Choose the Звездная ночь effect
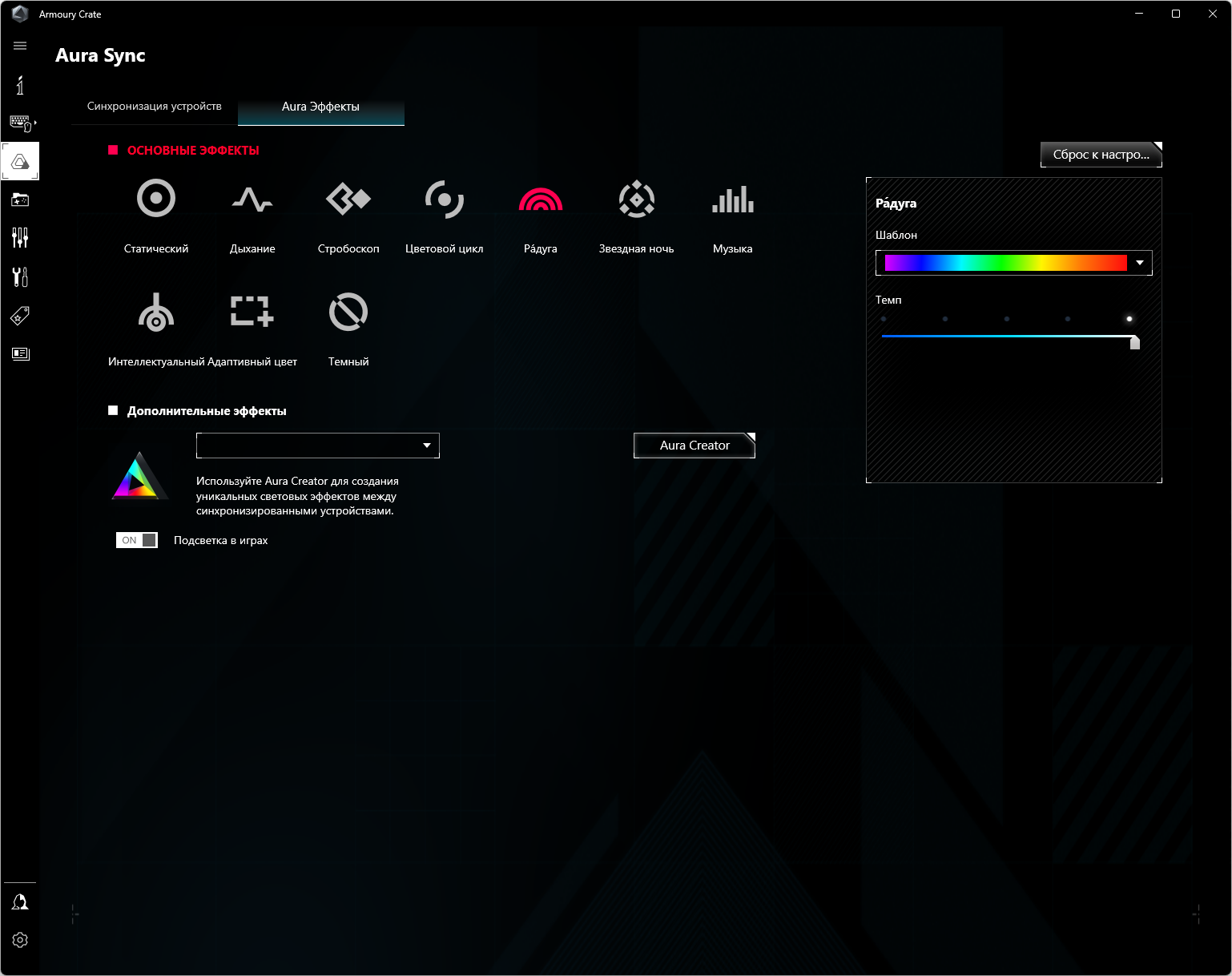Viewport: 1232px width, 976px height. tap(637, 199)
